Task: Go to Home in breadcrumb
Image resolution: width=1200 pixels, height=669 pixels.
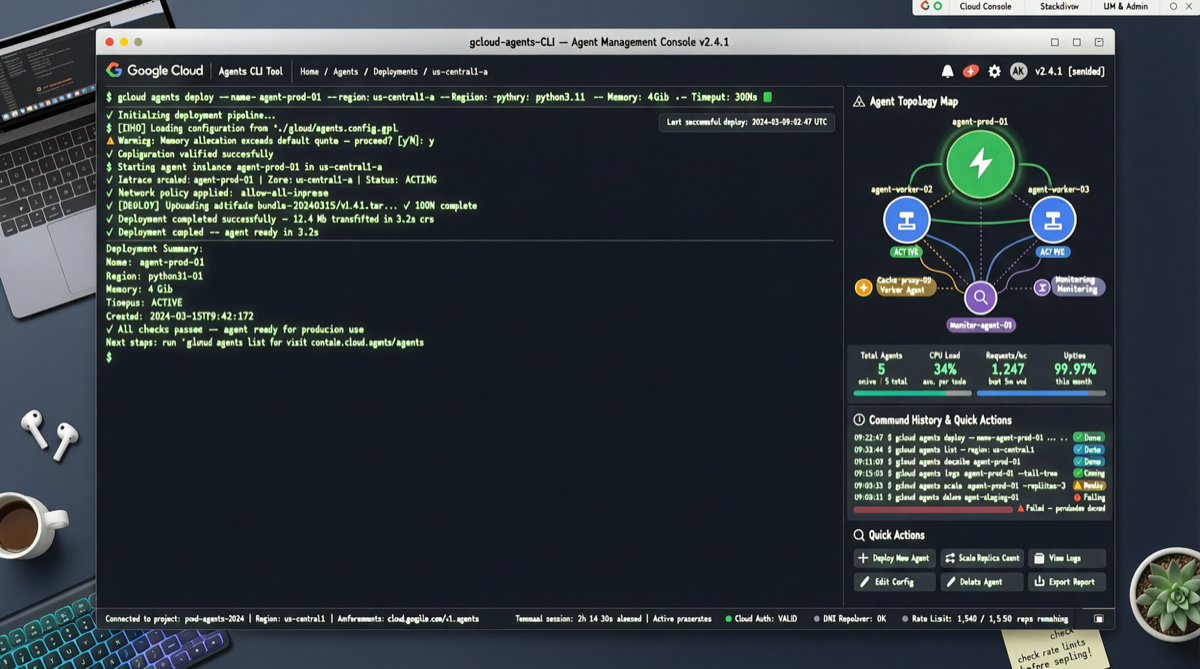Action: click(309, 72)
